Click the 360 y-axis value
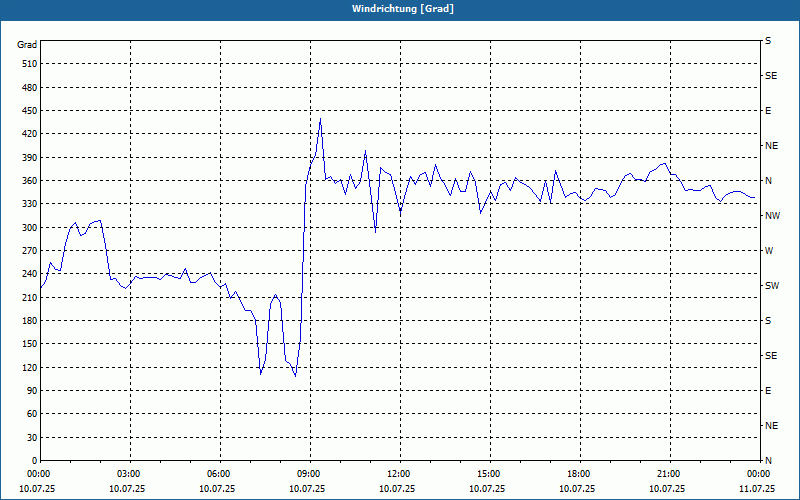The image size is (800, 500). click(x=30, y=181)
